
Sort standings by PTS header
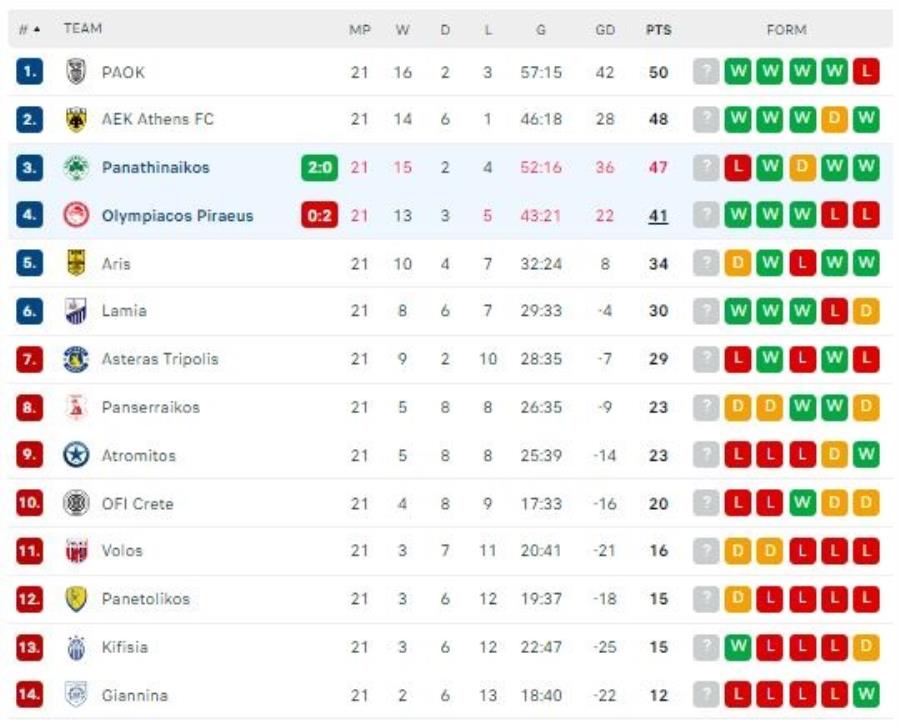pyautogui.click(x=658, y=30)
